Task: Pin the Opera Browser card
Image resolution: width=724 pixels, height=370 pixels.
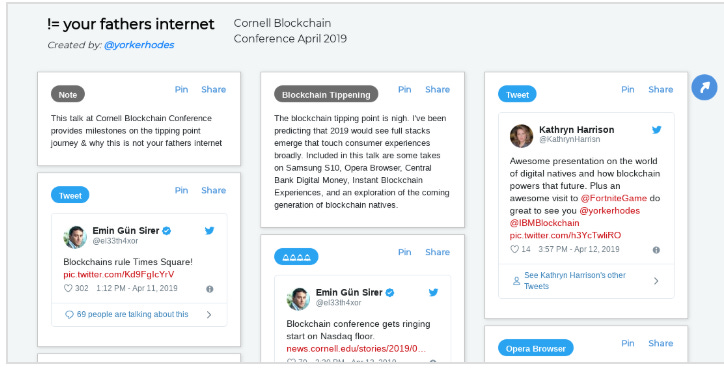Action: pos(627,343)
